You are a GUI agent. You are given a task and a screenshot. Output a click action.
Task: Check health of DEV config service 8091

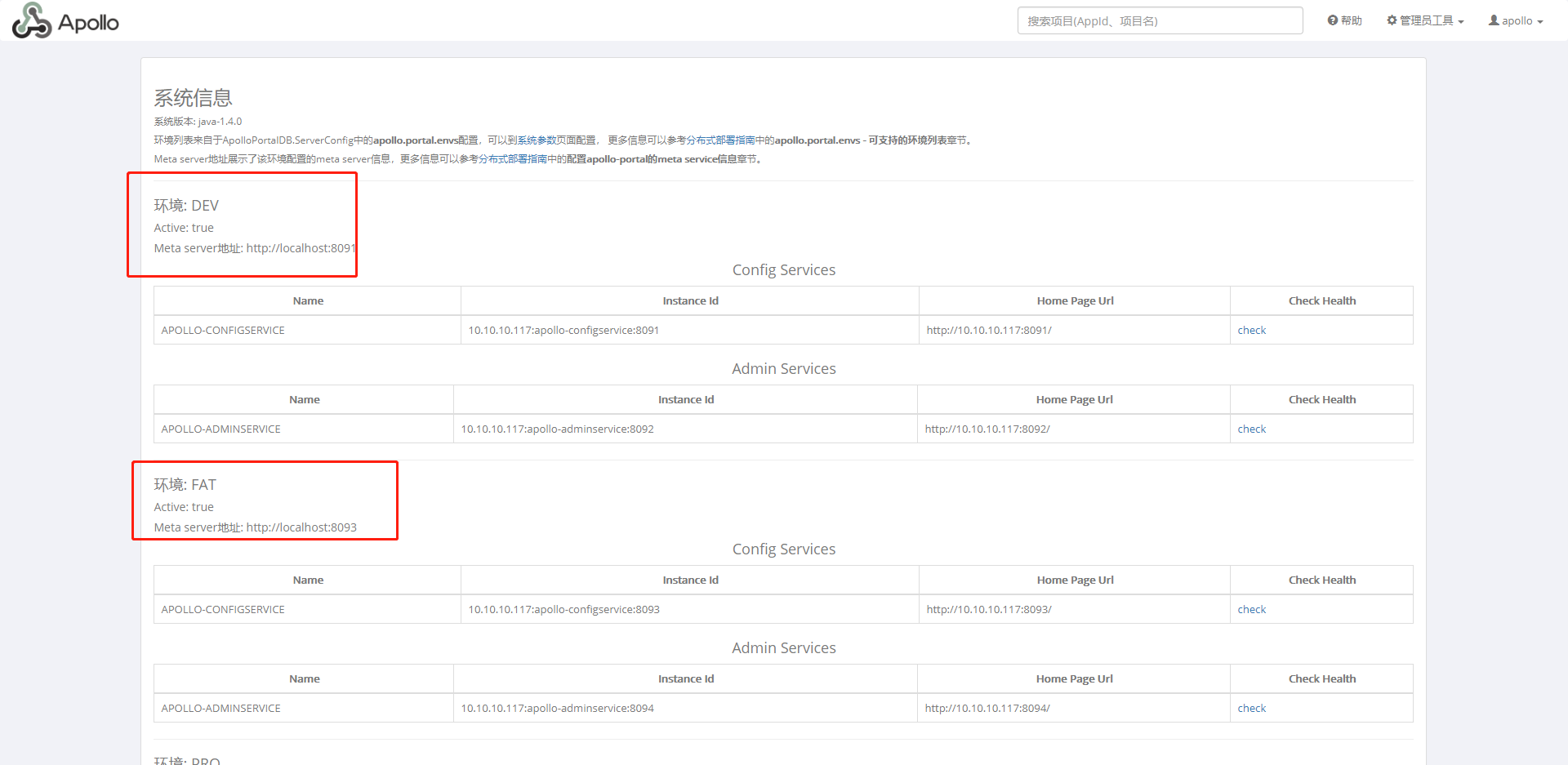(x=1251, y=330)
